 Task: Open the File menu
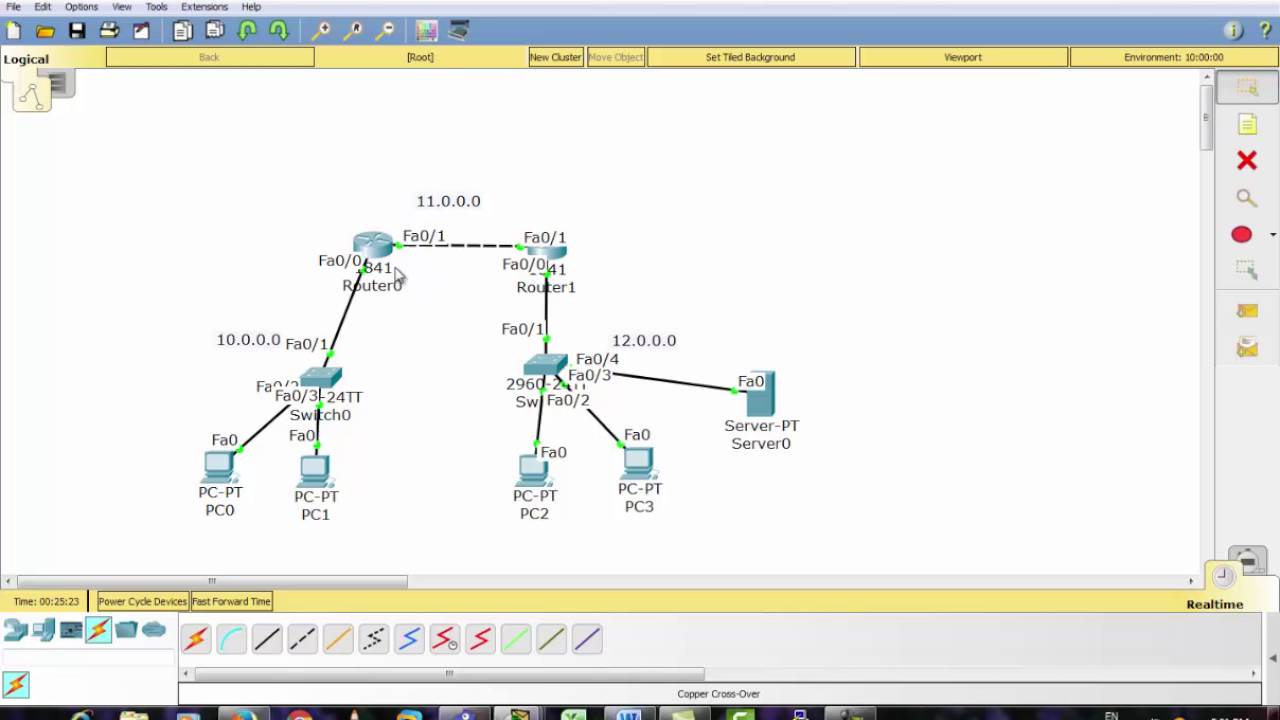(x=13, y=7)
